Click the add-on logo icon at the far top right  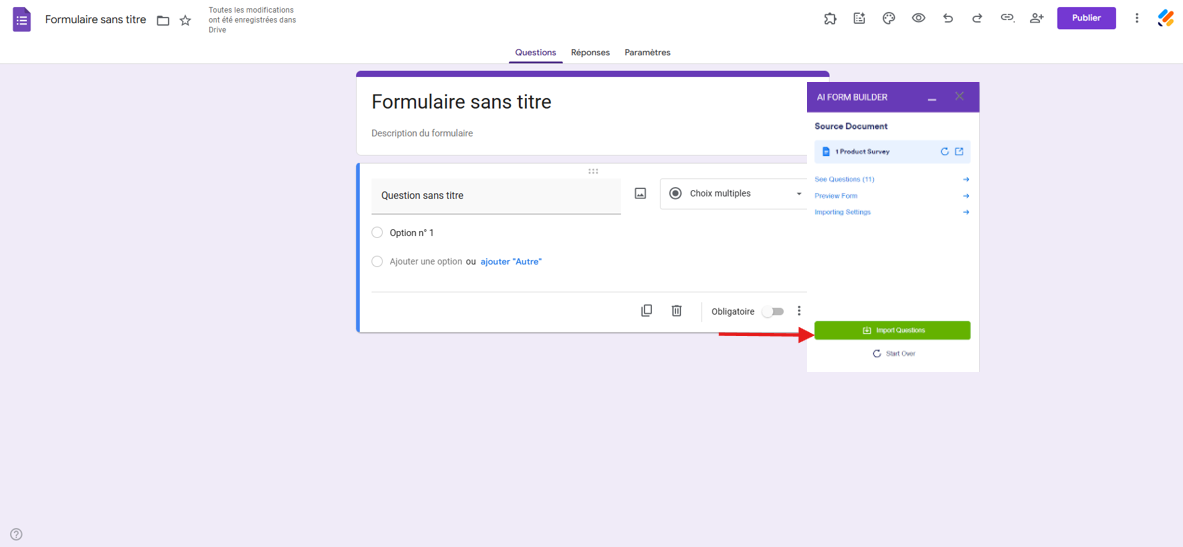[1166, 18]
